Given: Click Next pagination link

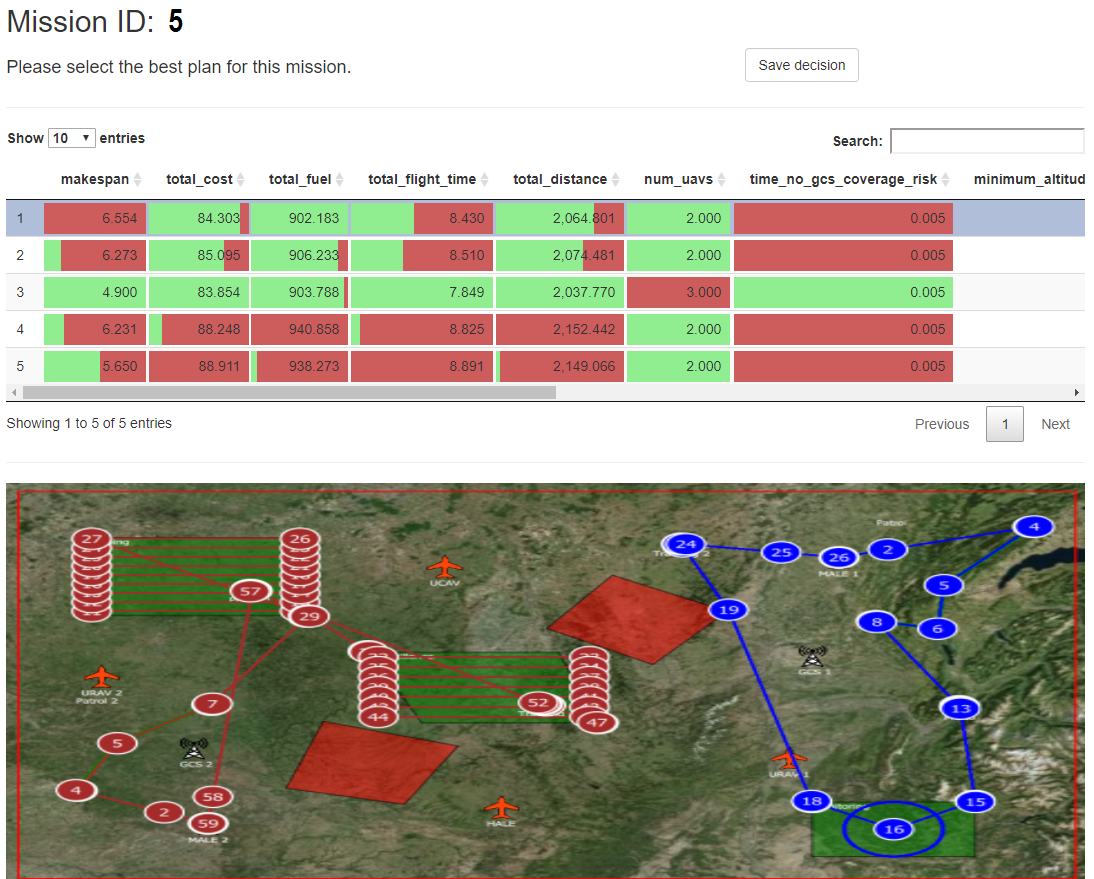Looking at the screenshot, I should point(1055,424).
